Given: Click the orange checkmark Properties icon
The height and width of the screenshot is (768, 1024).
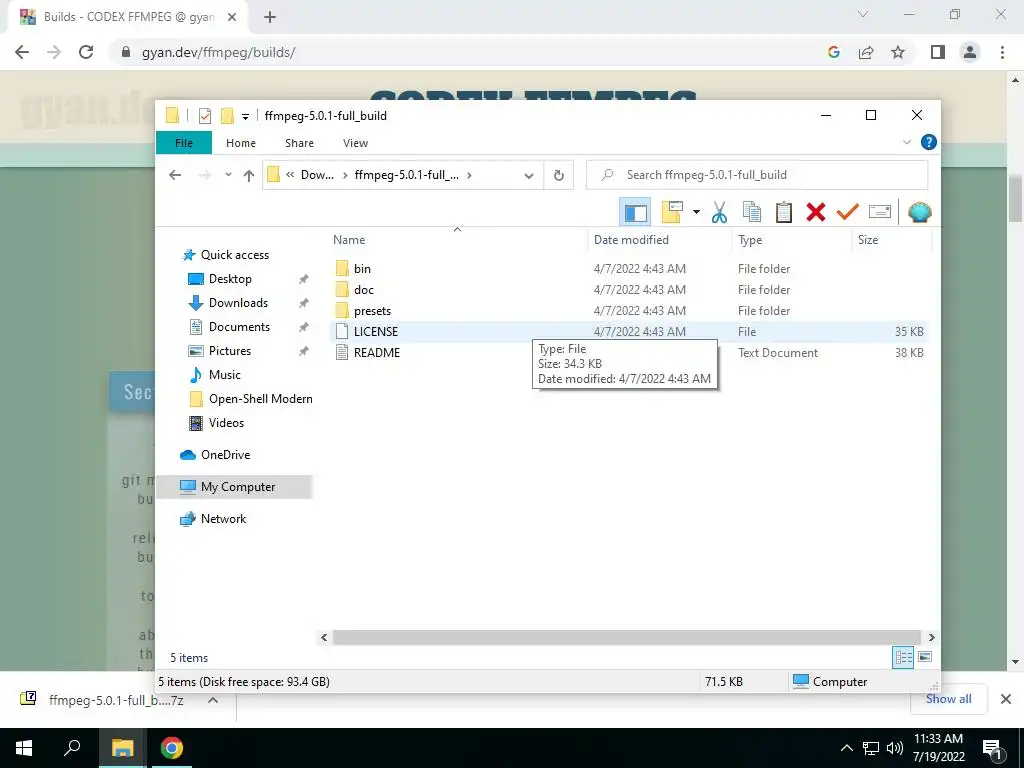Looking at the screenshot, I should pyautogui.click(x=848, y=212).
